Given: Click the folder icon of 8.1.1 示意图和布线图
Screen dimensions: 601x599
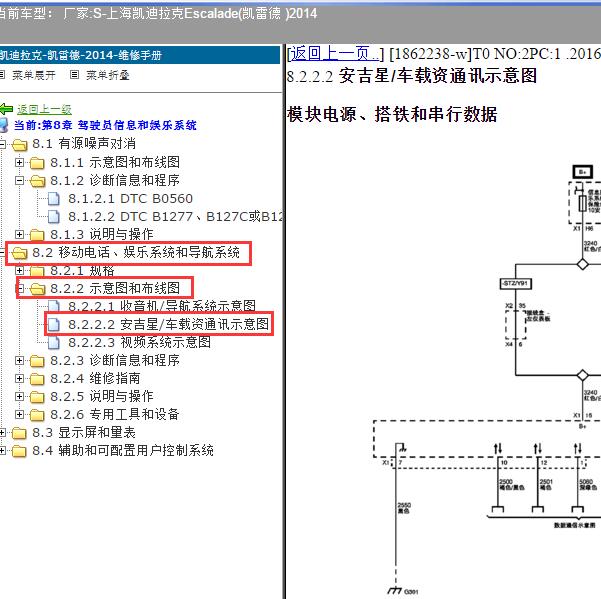Looking at the screenshot, I should (37, 163).
